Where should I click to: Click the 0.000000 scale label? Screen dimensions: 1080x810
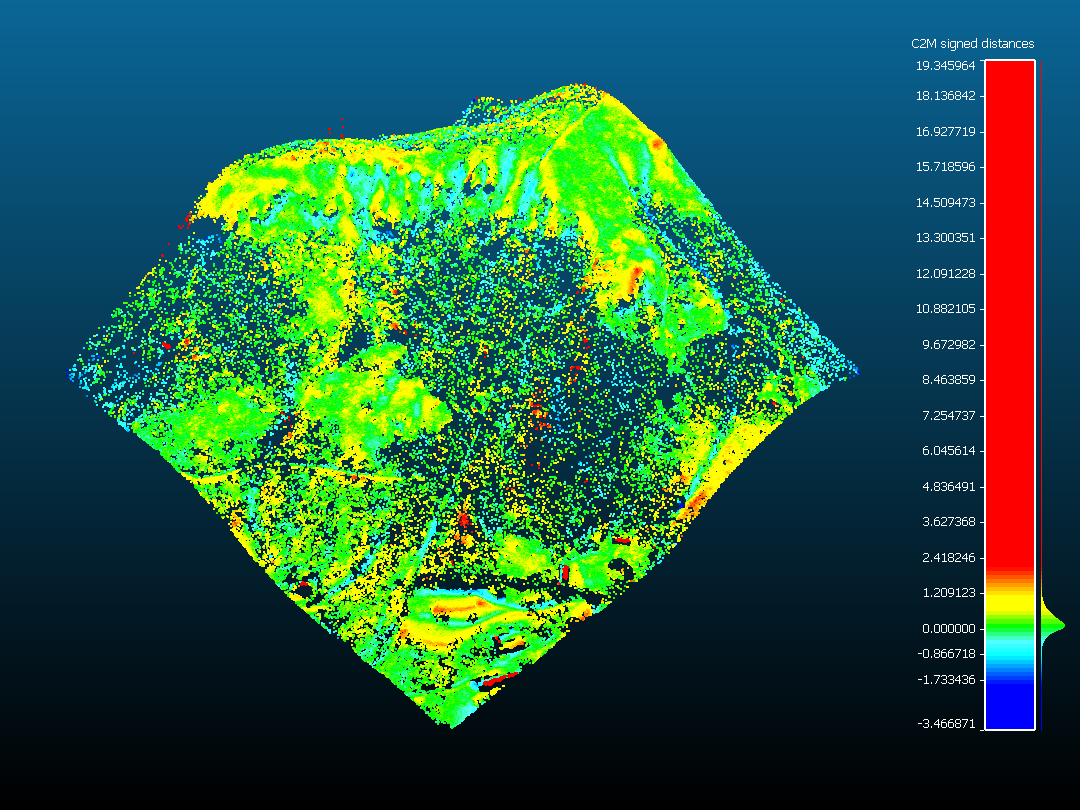(x=946, y=628)
